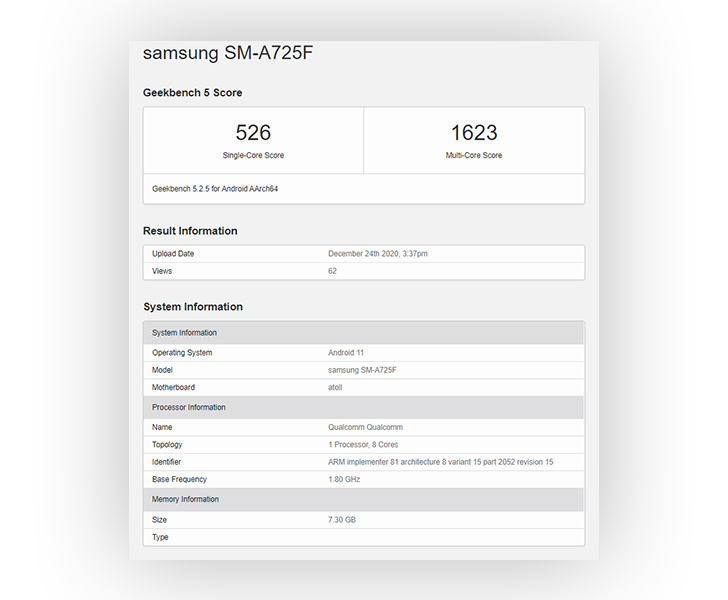
Task: Click the 'samsung SM-A725F' page title
Action: [x=228, y=53]
